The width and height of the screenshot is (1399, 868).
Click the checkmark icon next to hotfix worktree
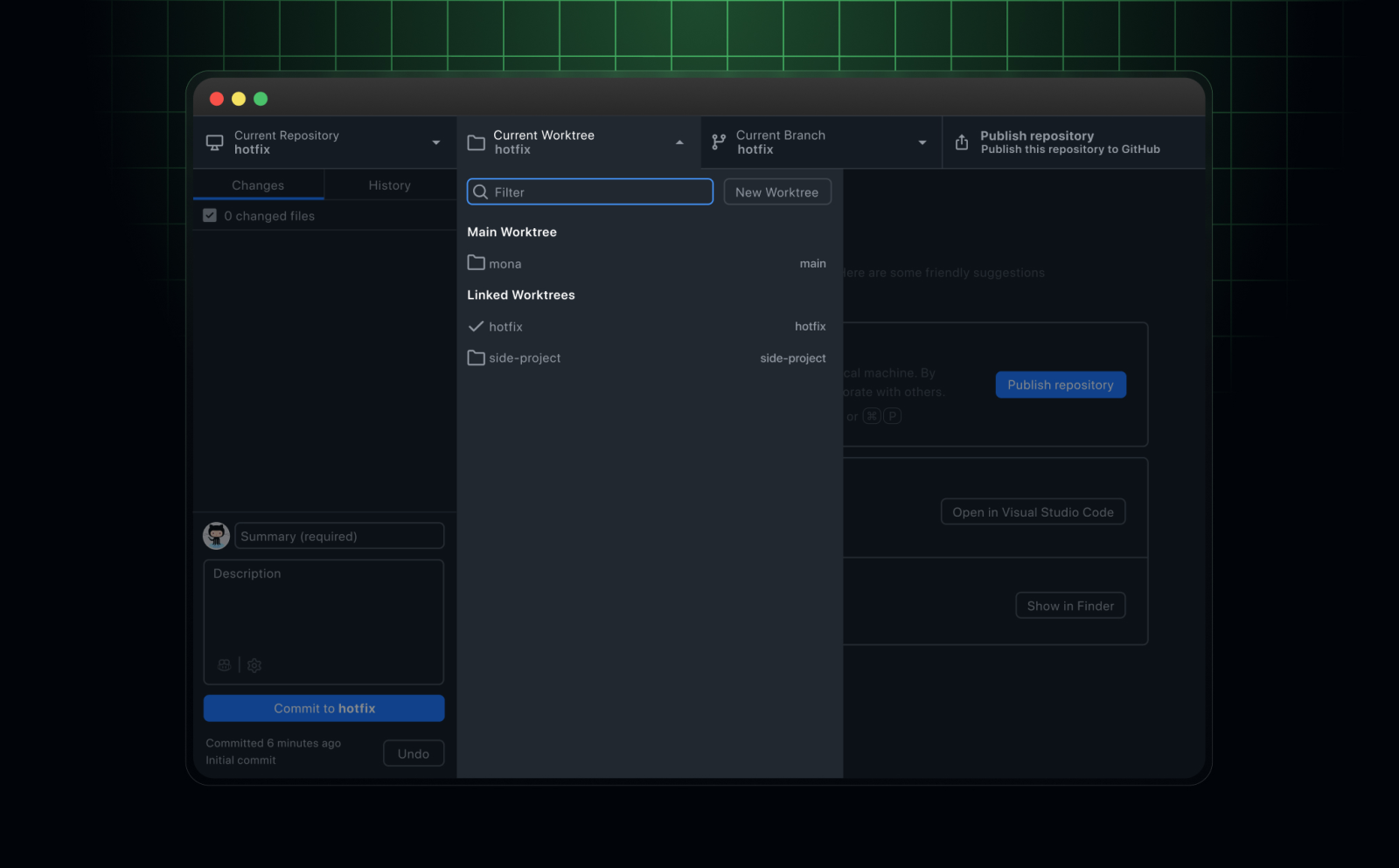click(x=477, y=326)
